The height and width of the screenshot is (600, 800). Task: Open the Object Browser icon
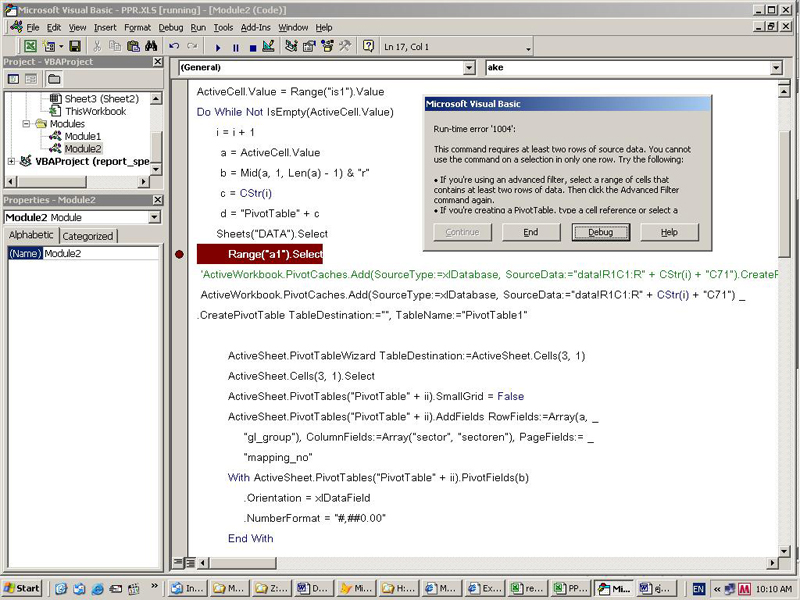pyautogui.click(x=327, y=46)
